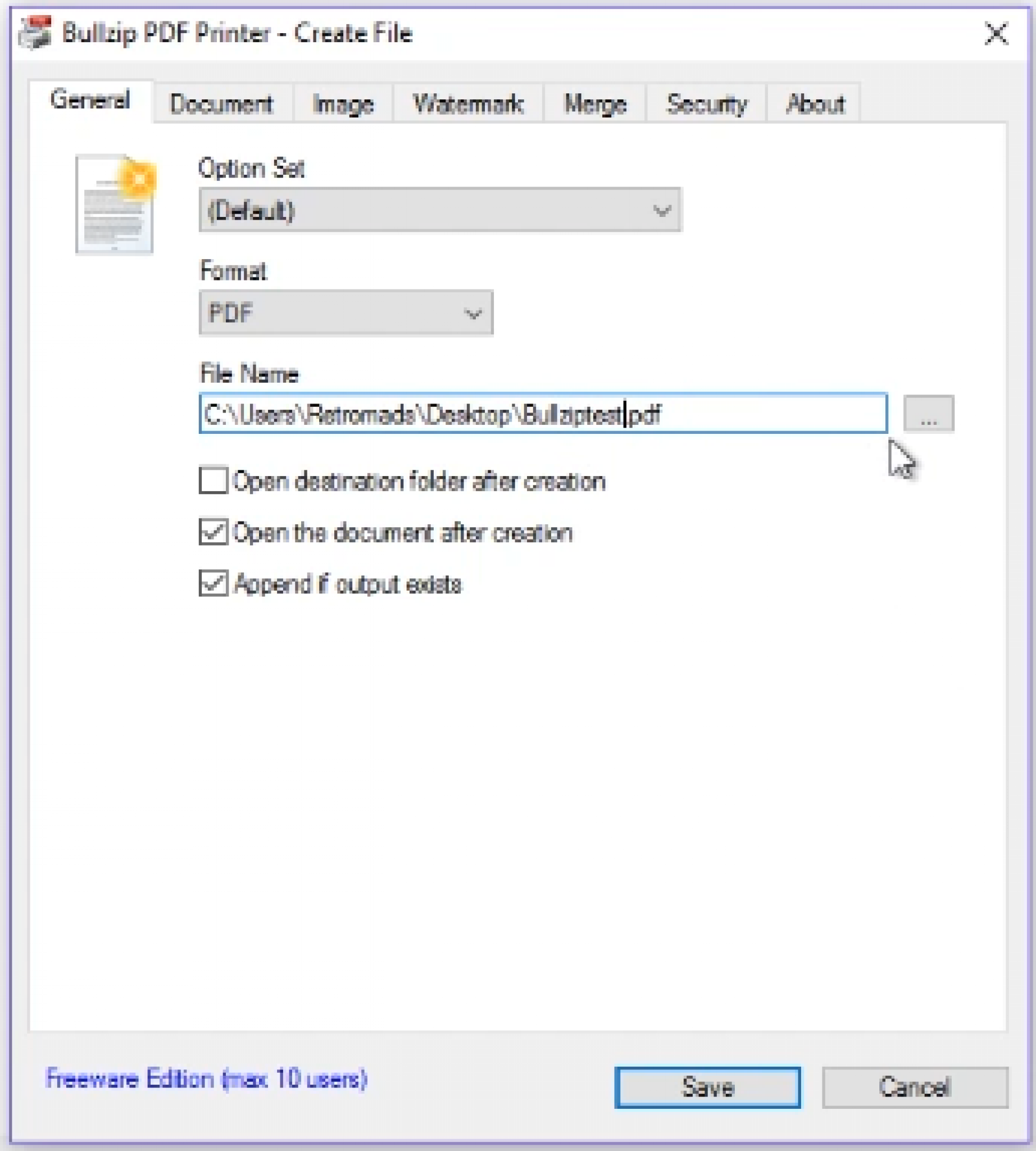The image size is (1036, 1151).
Task: Toggle Append if output exists checkbox
Action: [x=213, y=583]
